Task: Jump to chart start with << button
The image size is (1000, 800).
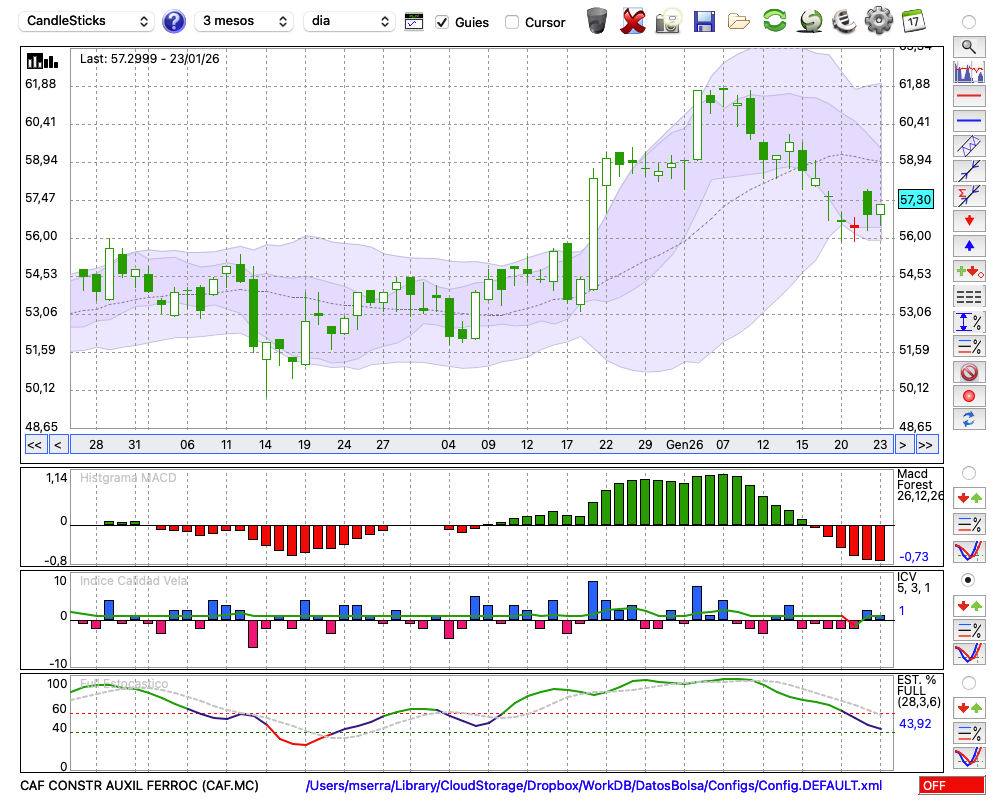Action: coord(34,445)
